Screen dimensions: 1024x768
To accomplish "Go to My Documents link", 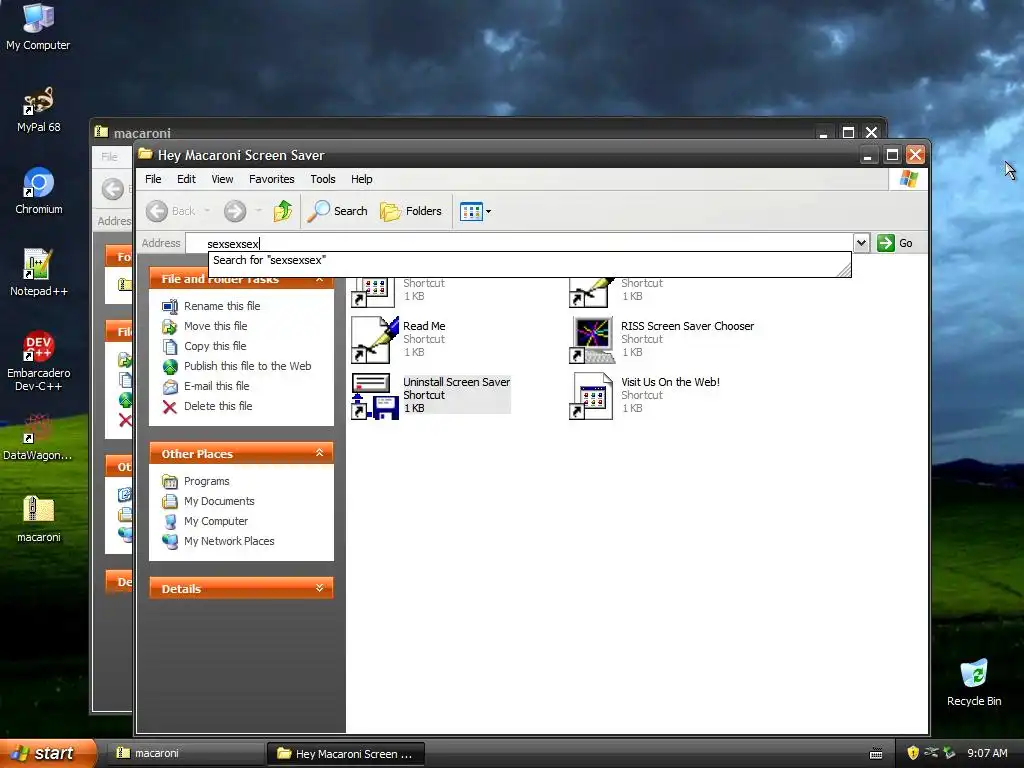I will (219, 501).
